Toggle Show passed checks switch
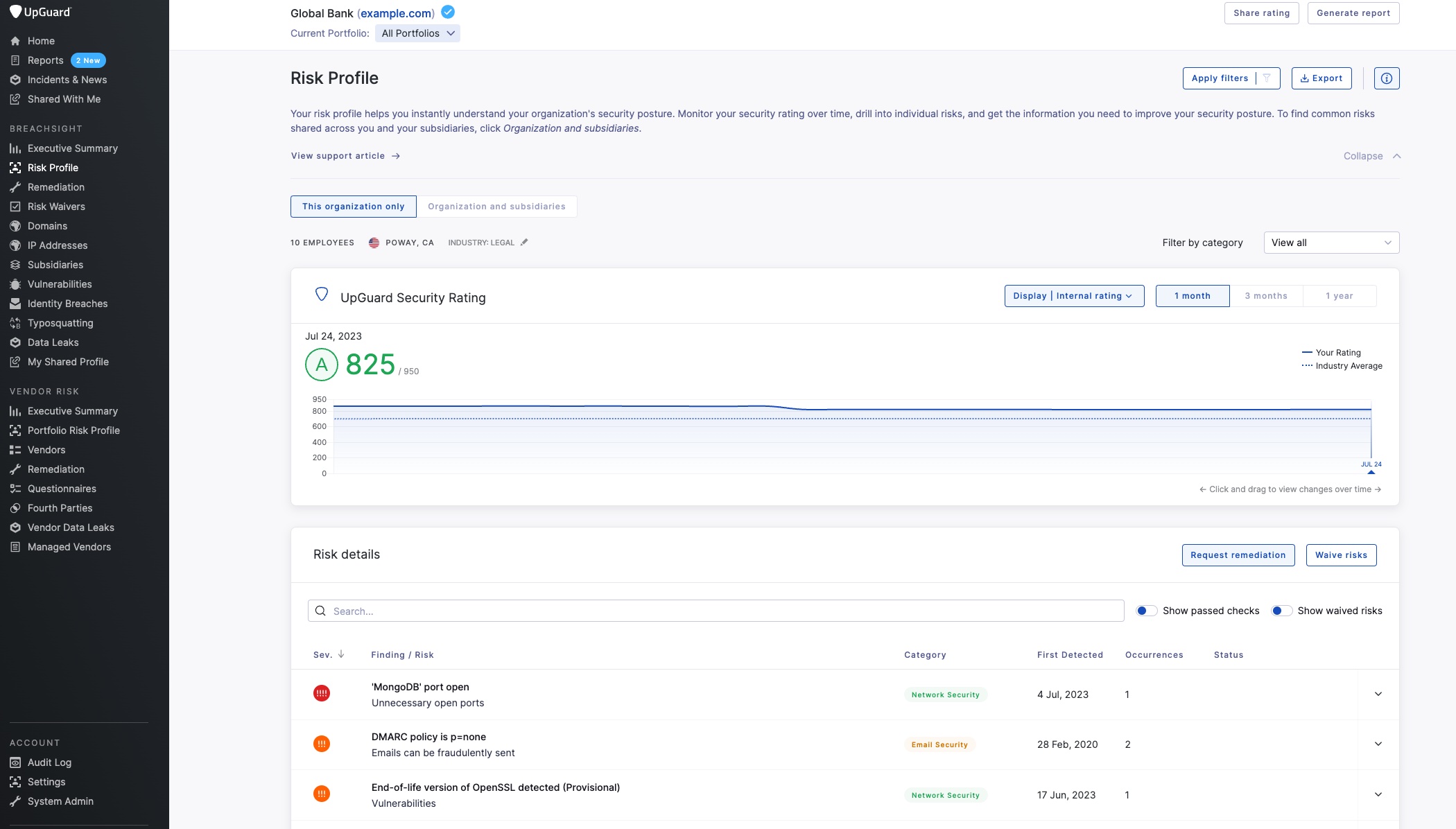This screenshot has width=1456, height=829. [1146, 611]
